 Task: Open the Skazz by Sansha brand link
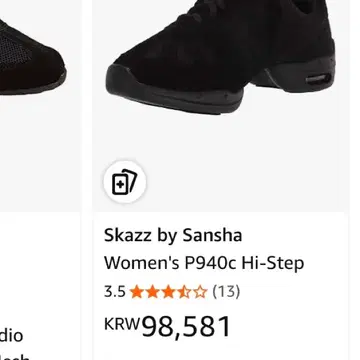(x=173, y=235)
